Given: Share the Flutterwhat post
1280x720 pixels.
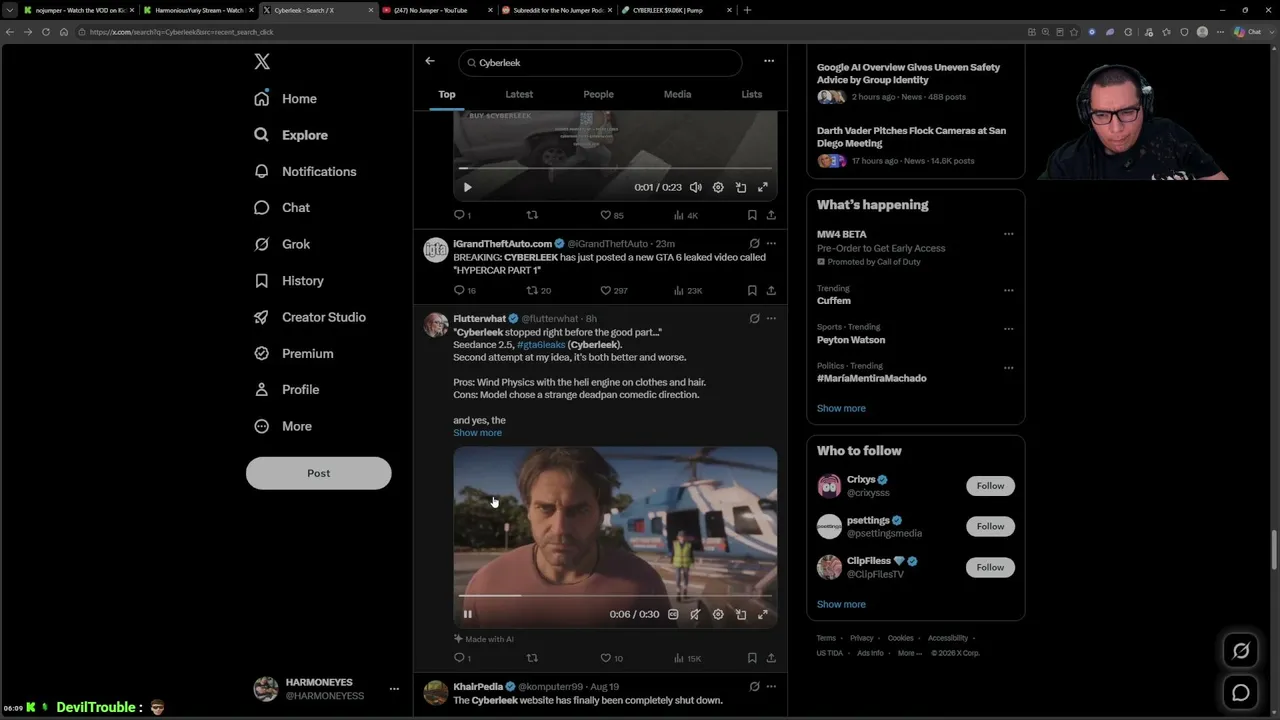Looking at the screenshot, I should tap(771, 658).
